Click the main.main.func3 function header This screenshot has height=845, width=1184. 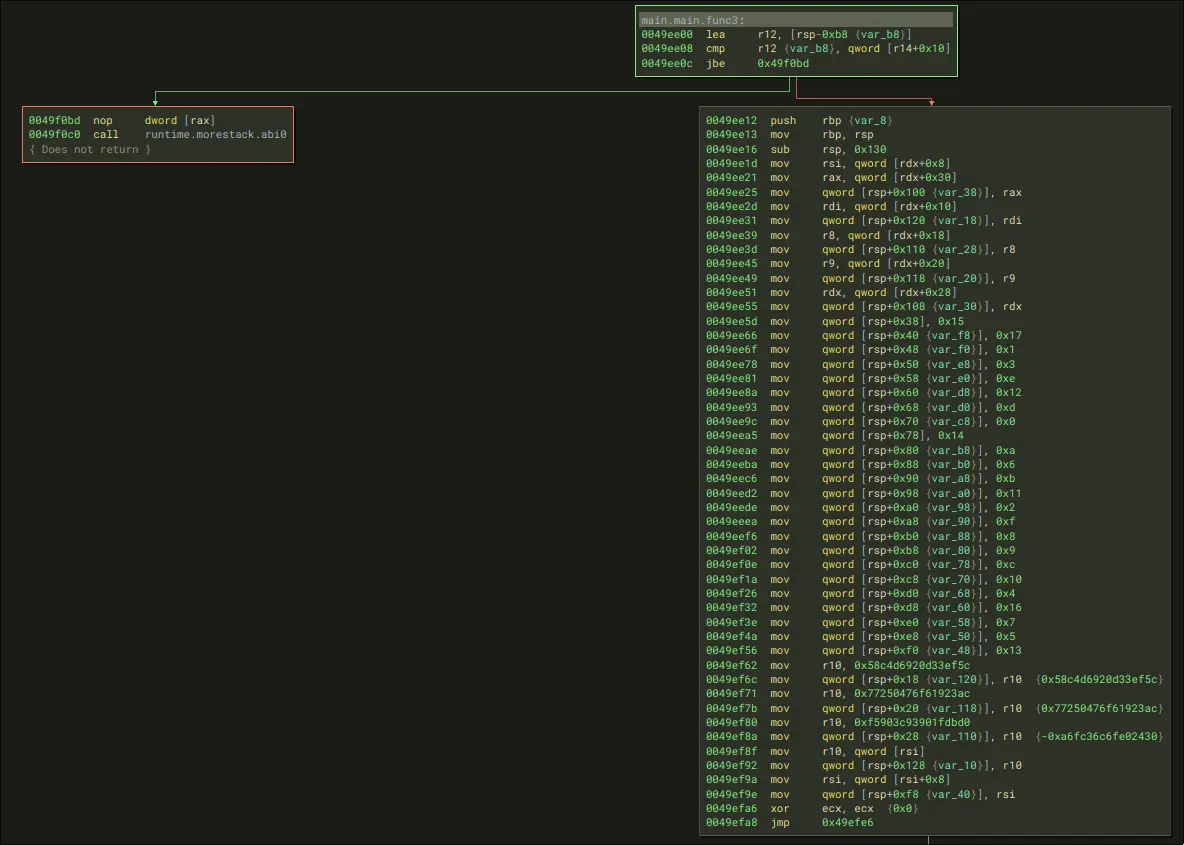tap(690, 19)
